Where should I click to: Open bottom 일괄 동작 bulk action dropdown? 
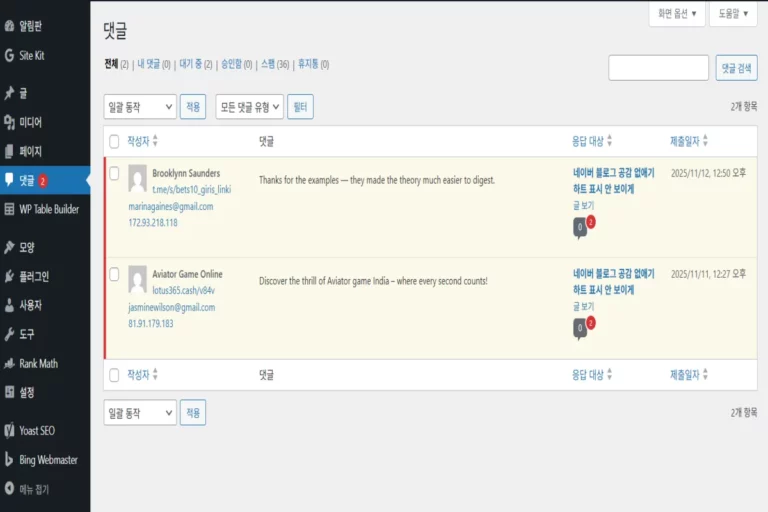[x=140, y=413]
